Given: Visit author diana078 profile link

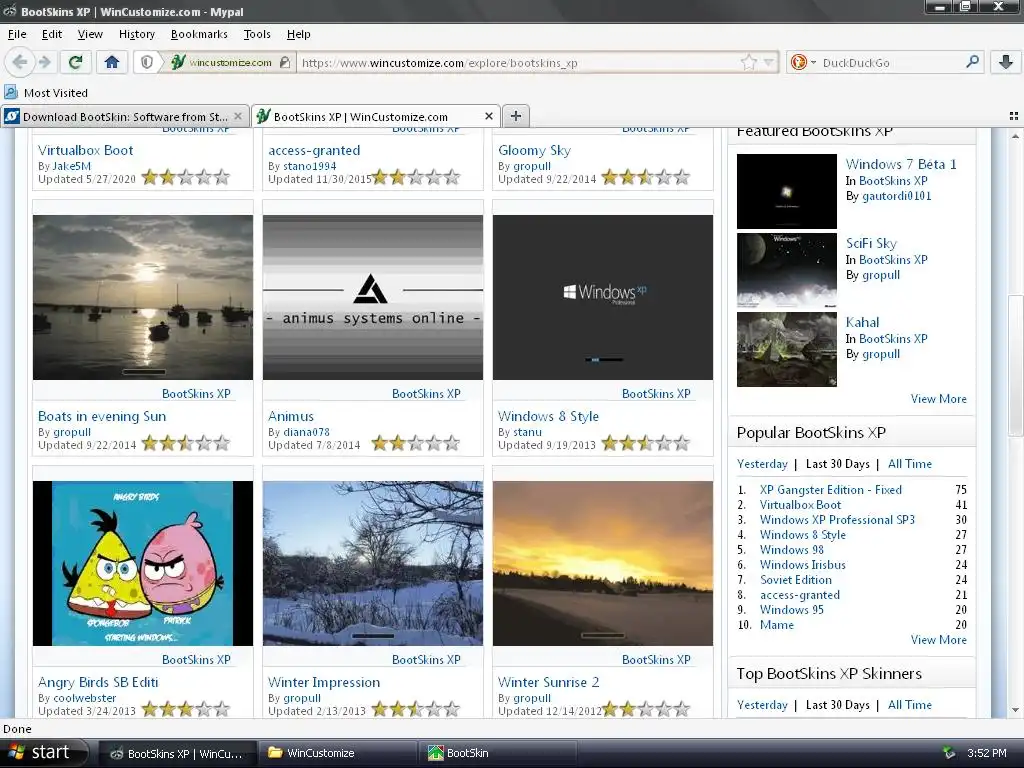Looking at the screenshot, I should pos(306,432).
